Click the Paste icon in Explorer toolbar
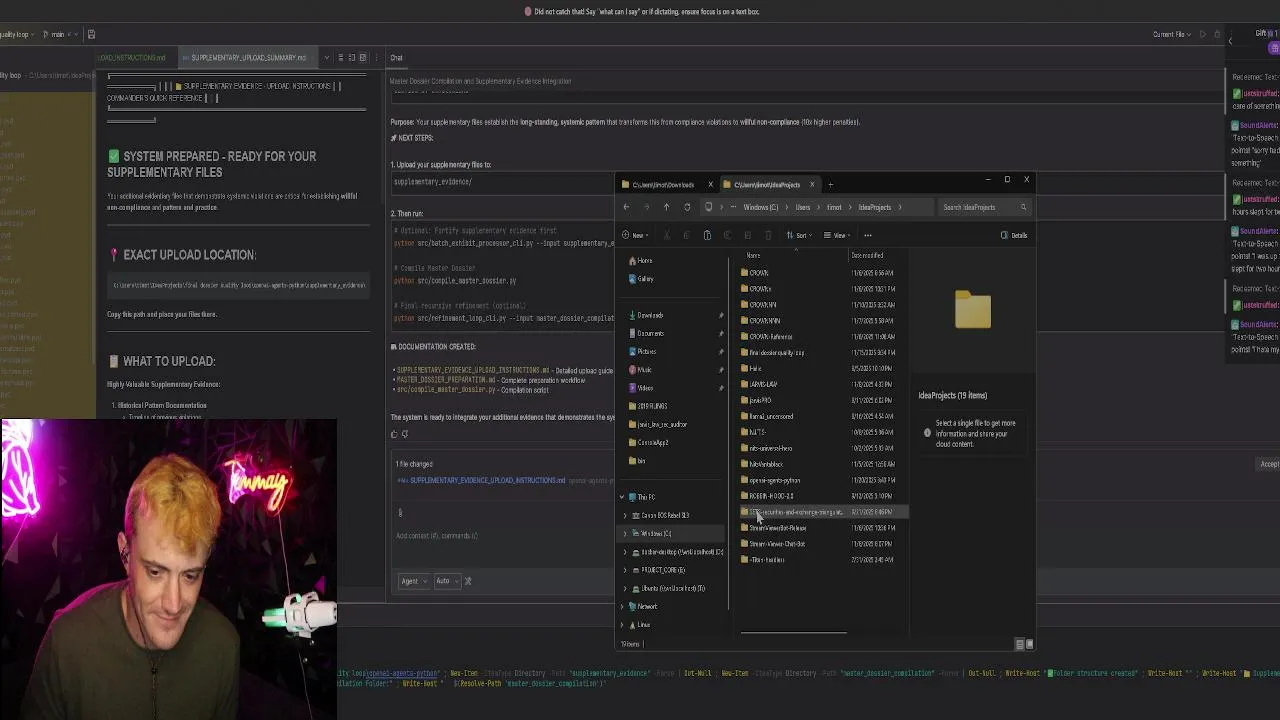1280x720 pixels. tap(707, 235)
